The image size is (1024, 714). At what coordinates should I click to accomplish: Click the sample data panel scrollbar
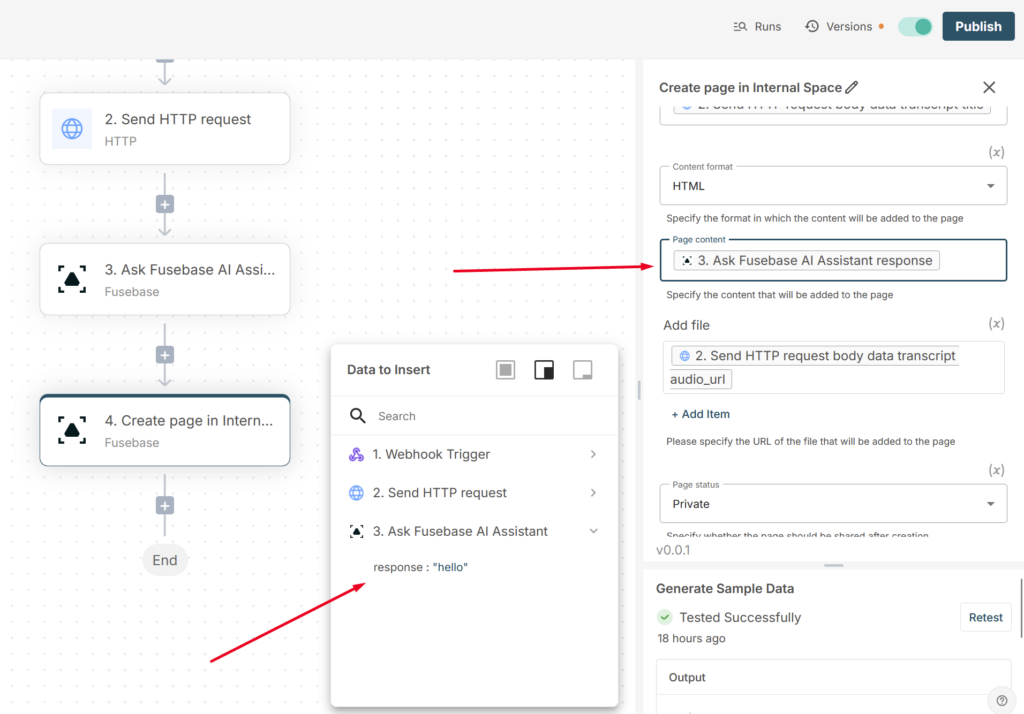click(x=1021, y=608)
